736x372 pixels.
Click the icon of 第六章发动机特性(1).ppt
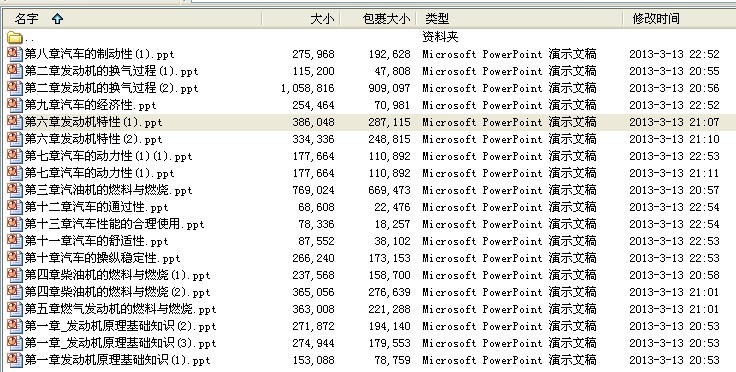(15, 122)
